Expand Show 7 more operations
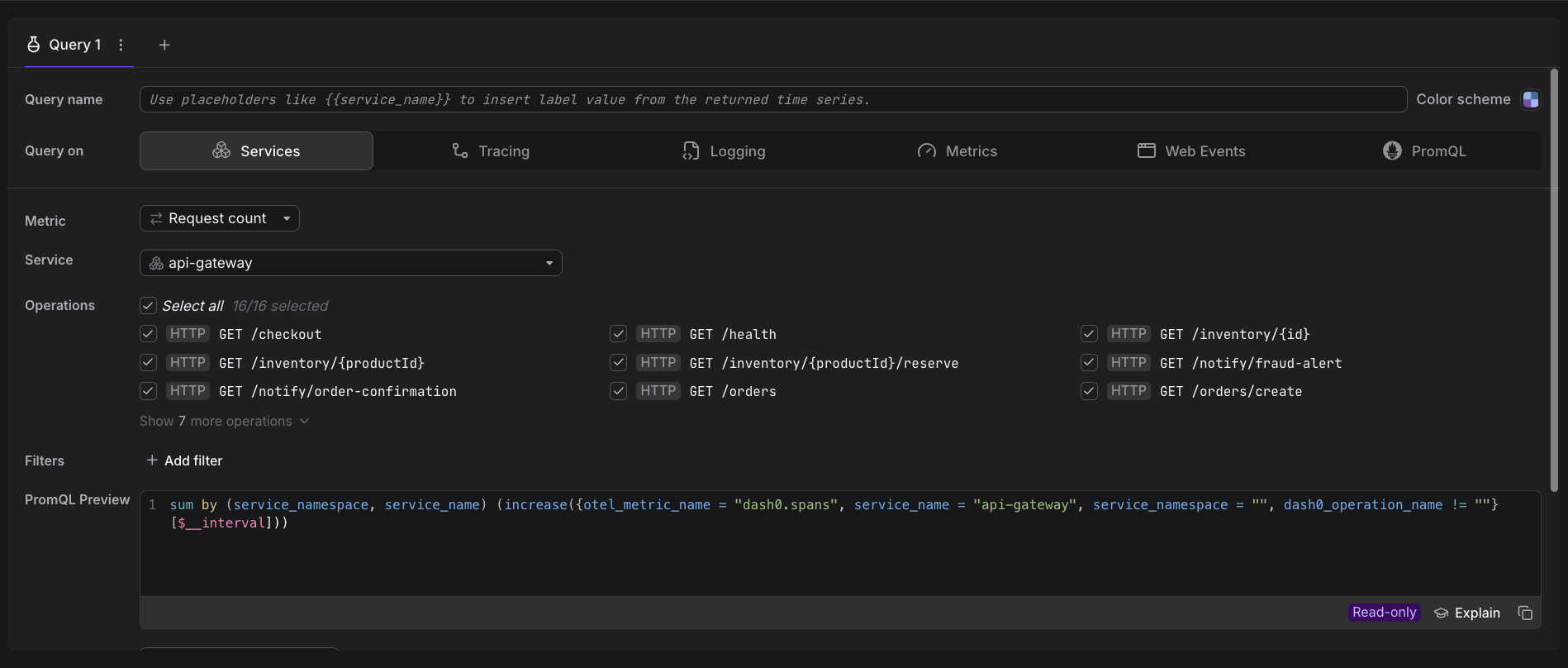 tap(224, 421)
